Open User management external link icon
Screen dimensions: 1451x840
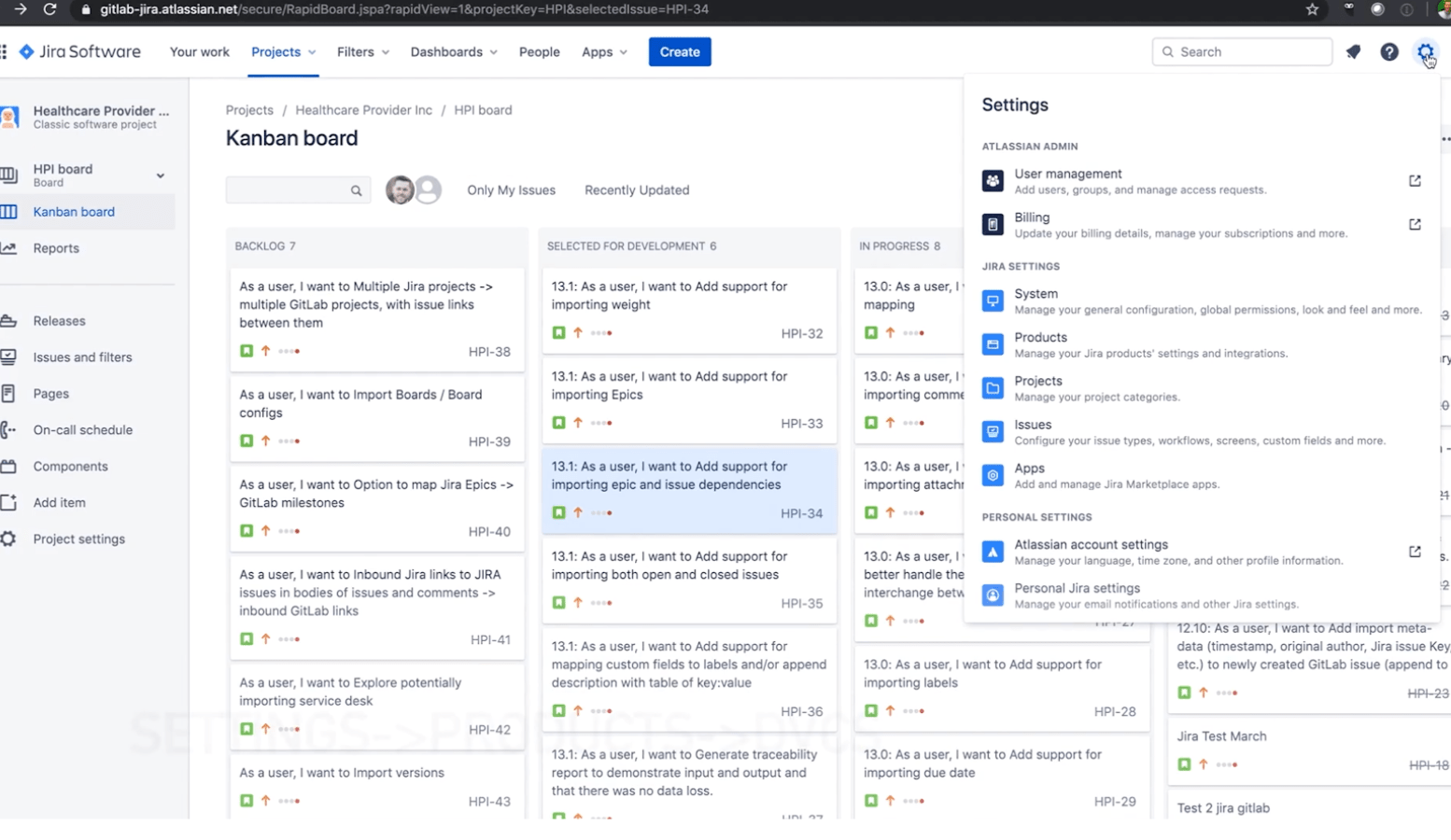[x=1415, y=181]
